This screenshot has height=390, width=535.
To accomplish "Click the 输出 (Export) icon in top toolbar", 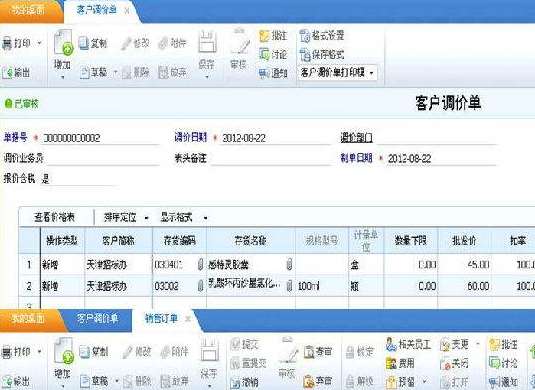I will (x=8, y=72).
